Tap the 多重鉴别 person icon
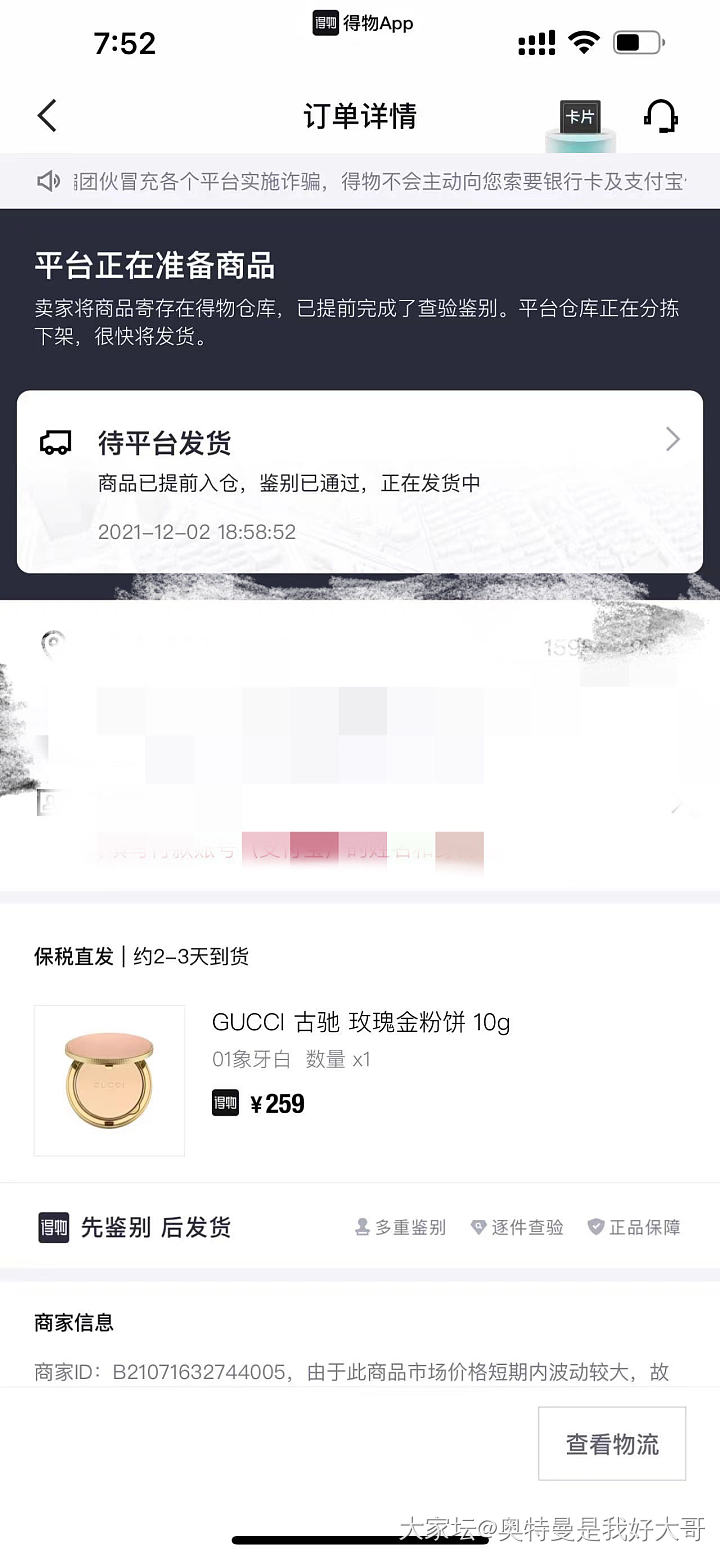Viewport: 720px width, 1558px height. (362, 1227)
